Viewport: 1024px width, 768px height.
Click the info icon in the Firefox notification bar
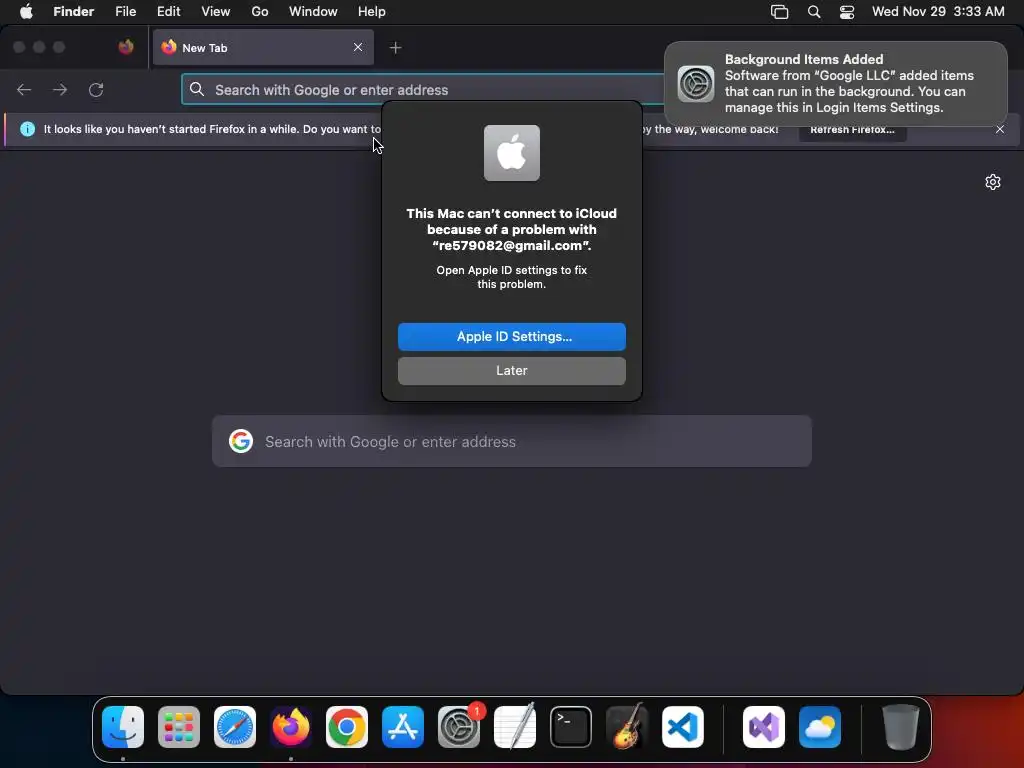pyautogui.click(x=27, y=129)
